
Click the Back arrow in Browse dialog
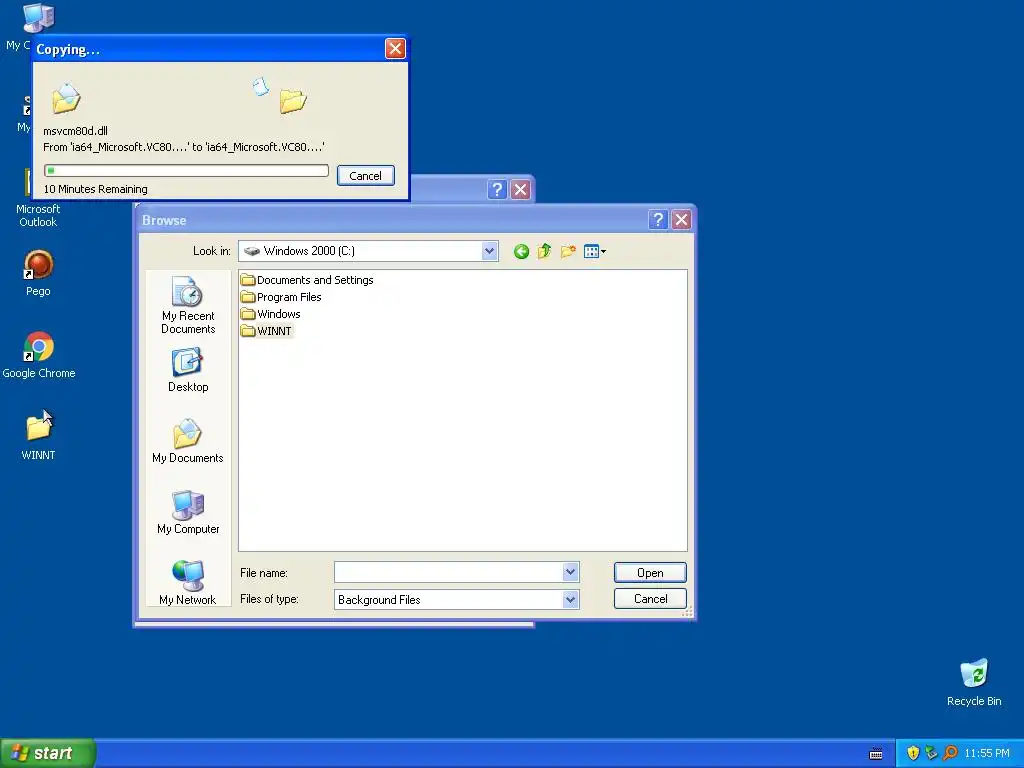click(x=521, y=251)
